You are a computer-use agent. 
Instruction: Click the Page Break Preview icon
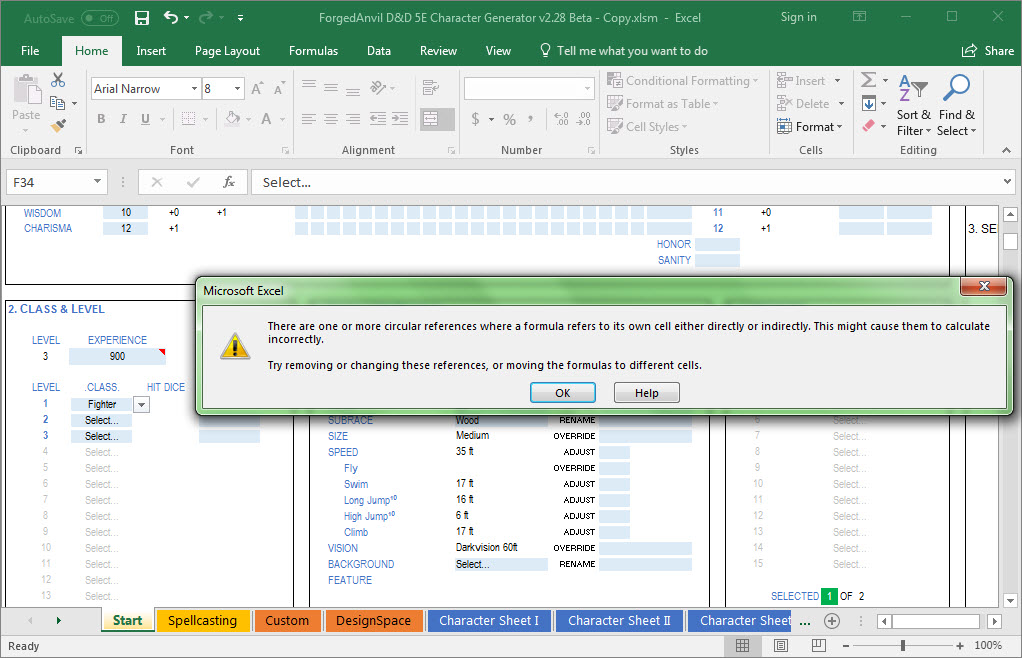click(819, 646)
